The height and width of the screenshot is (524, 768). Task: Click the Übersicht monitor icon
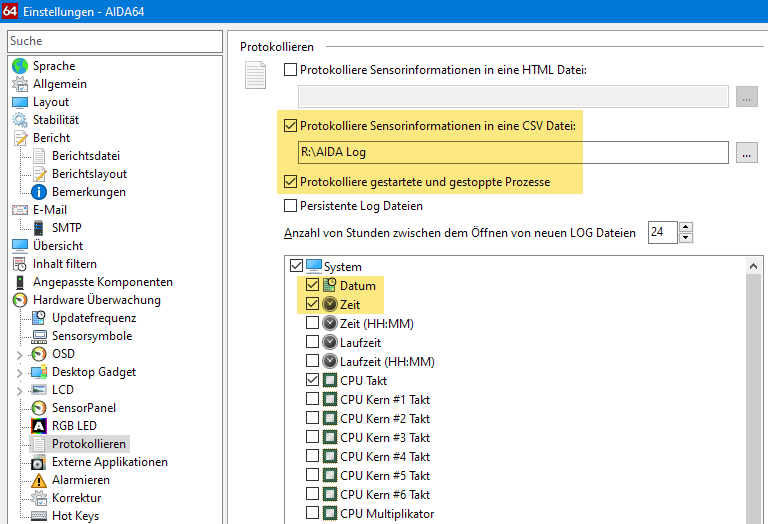(20, 246)
